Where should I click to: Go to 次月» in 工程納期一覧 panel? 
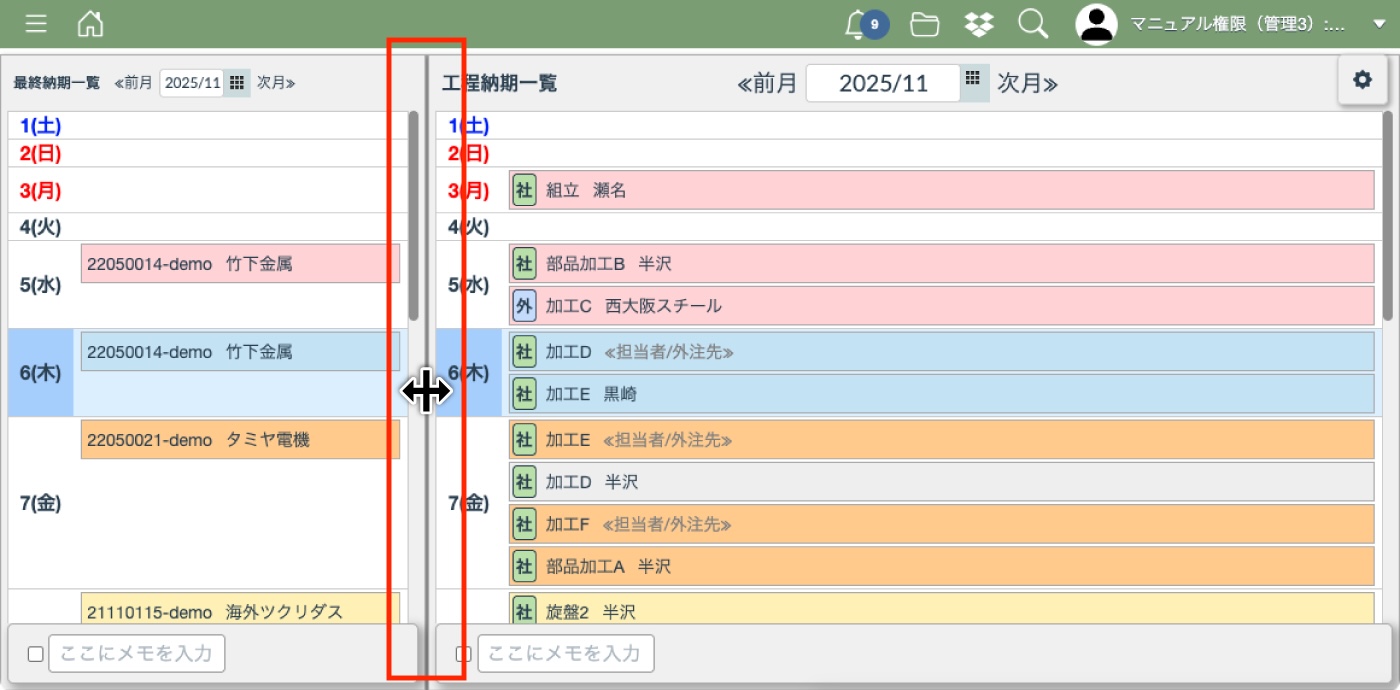point(1027,83)
